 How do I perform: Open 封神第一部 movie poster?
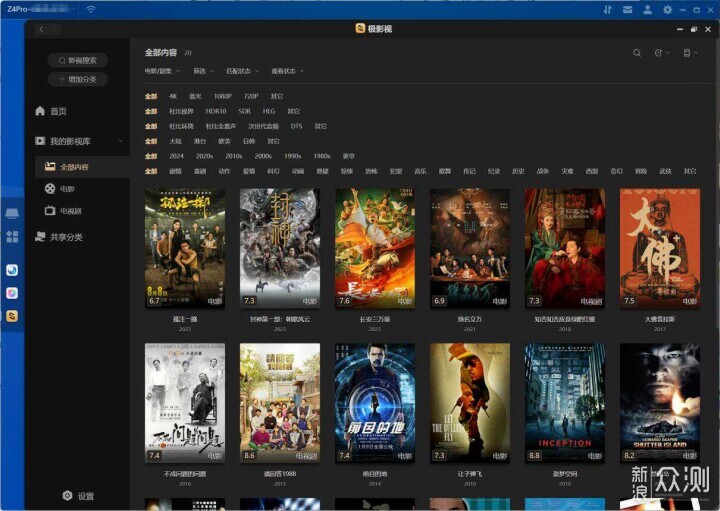click(280, 248)
